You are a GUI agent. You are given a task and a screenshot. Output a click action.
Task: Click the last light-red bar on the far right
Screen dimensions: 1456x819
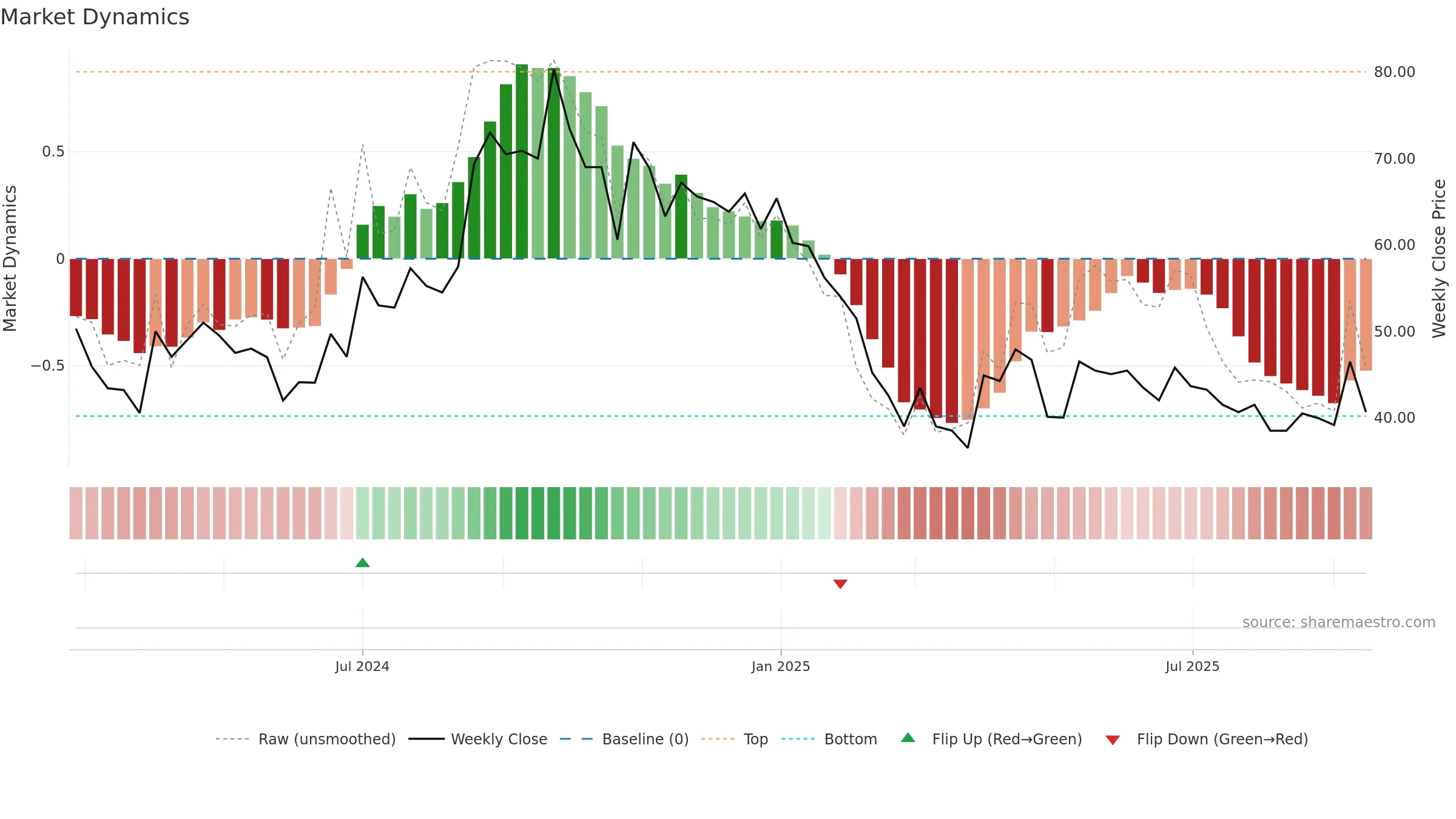coord(1366,314)
